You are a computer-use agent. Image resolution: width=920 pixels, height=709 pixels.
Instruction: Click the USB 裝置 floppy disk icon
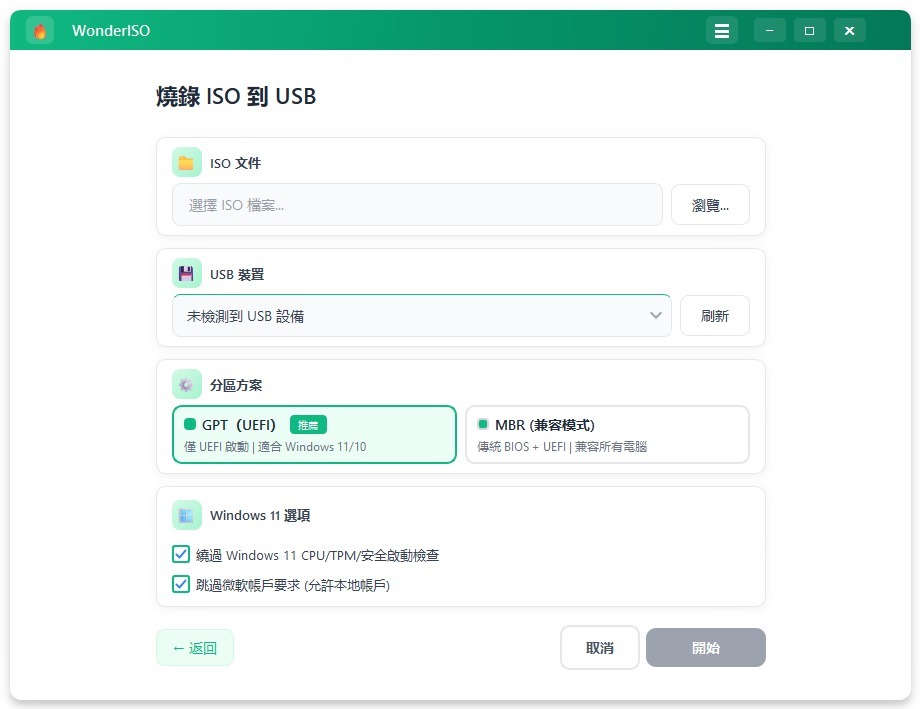187,274
